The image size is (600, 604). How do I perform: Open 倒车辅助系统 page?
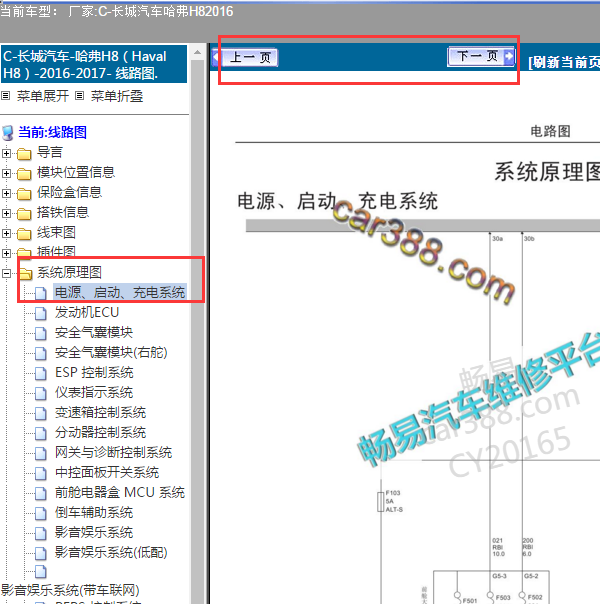pyautogui.click(x=94, y=513)
